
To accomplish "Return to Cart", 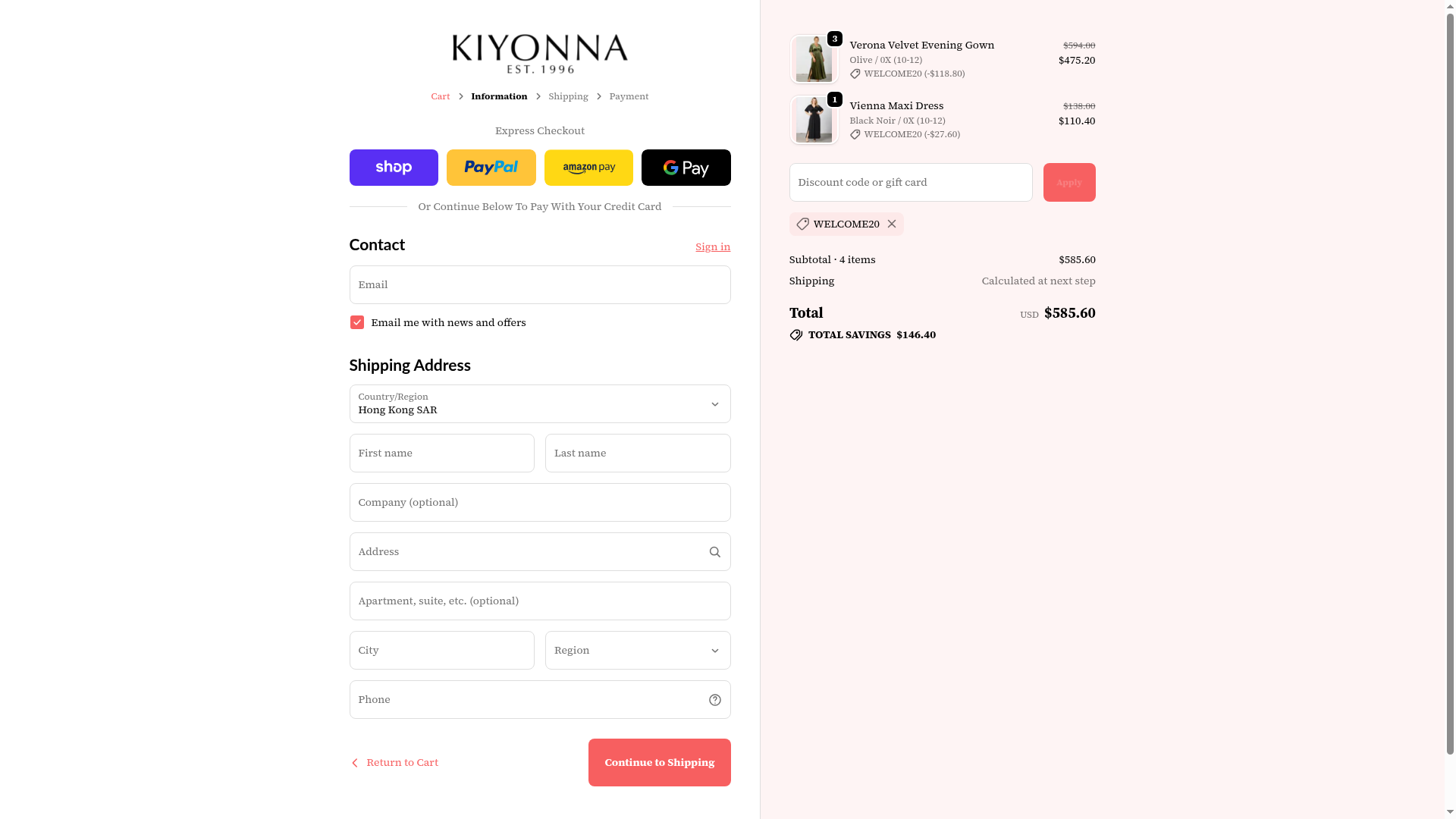I will pos(394,762).
